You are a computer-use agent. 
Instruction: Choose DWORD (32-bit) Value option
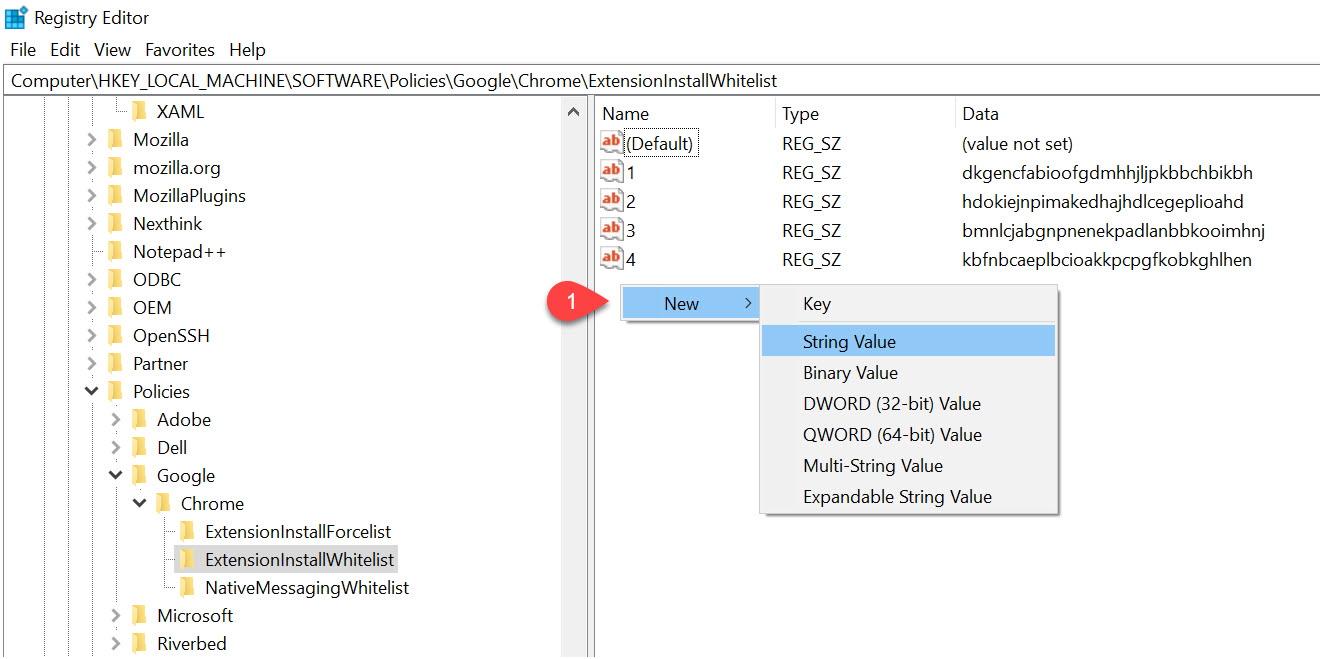click(908, 403)
